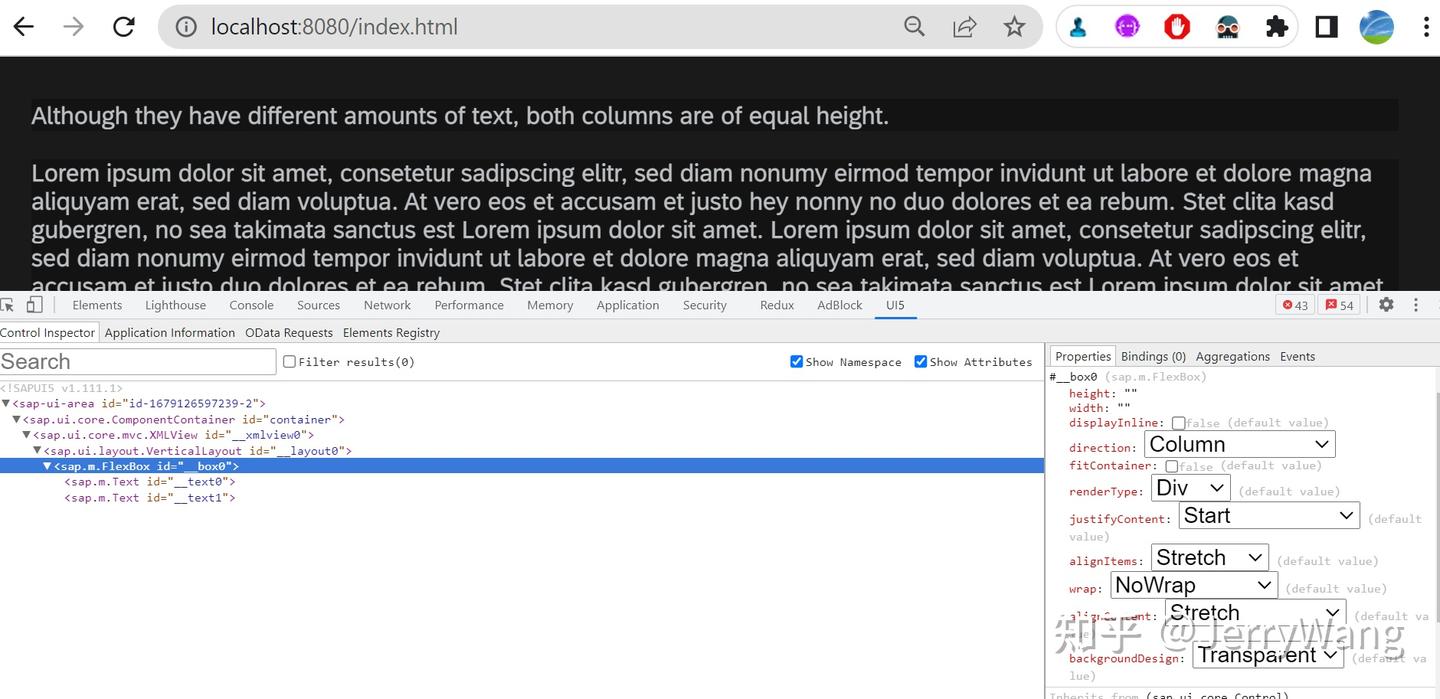Open the OData Requests tab
The height and width of the screenshot is (699, 1440).
(x=289, y=333)
